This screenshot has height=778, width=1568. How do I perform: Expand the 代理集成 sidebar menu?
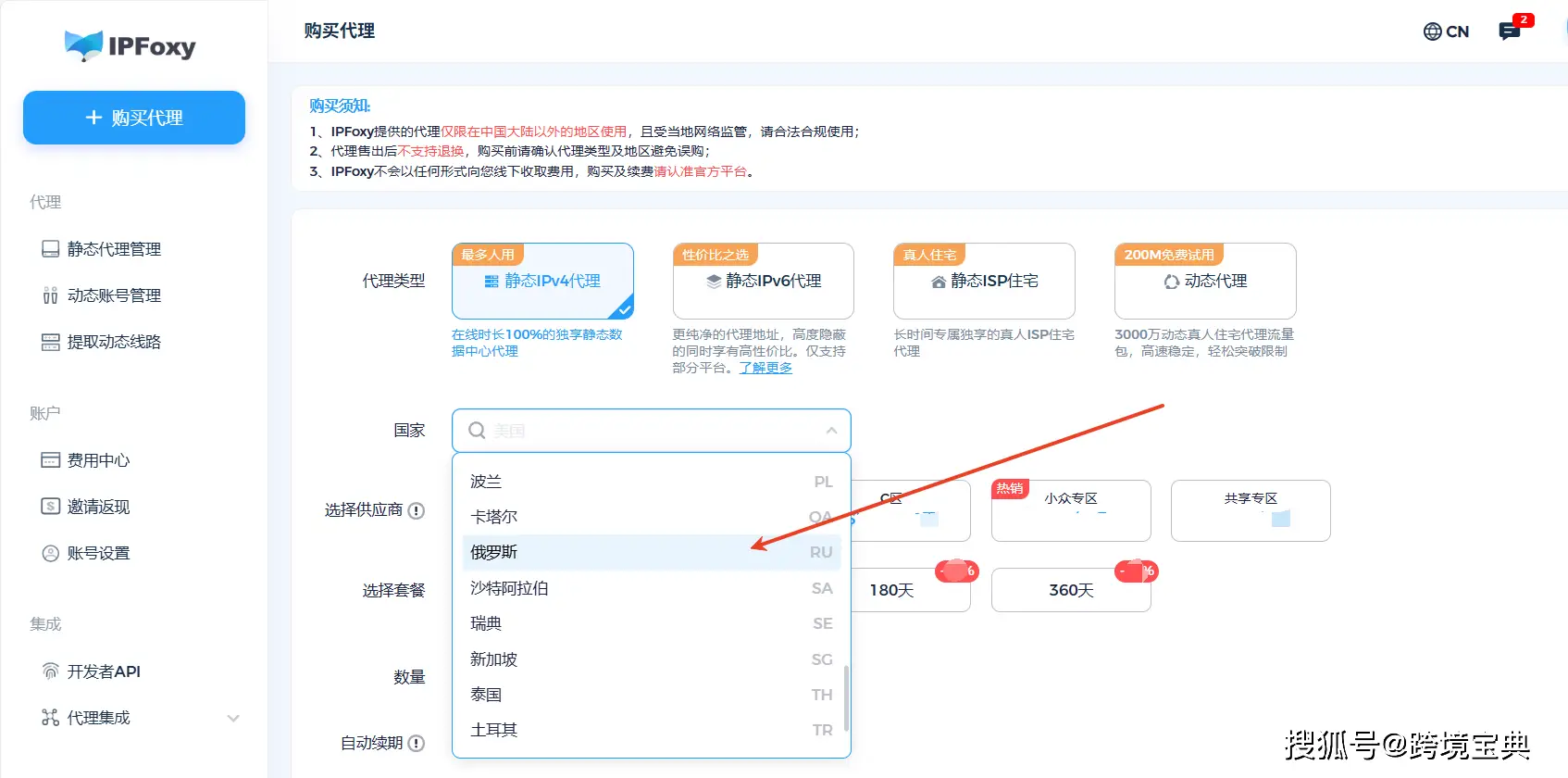(232, 718)
